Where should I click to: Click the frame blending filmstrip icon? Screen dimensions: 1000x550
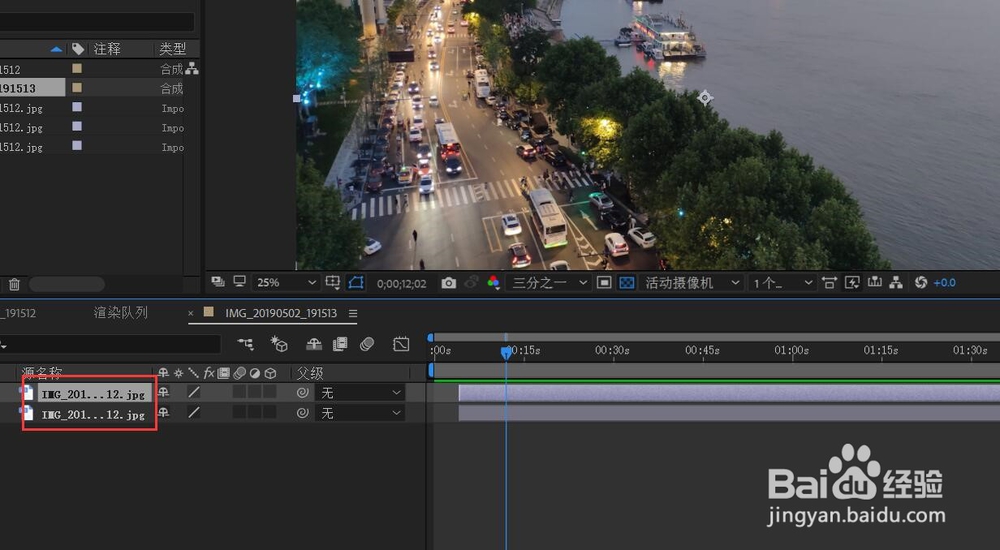(x=340, y=344)
